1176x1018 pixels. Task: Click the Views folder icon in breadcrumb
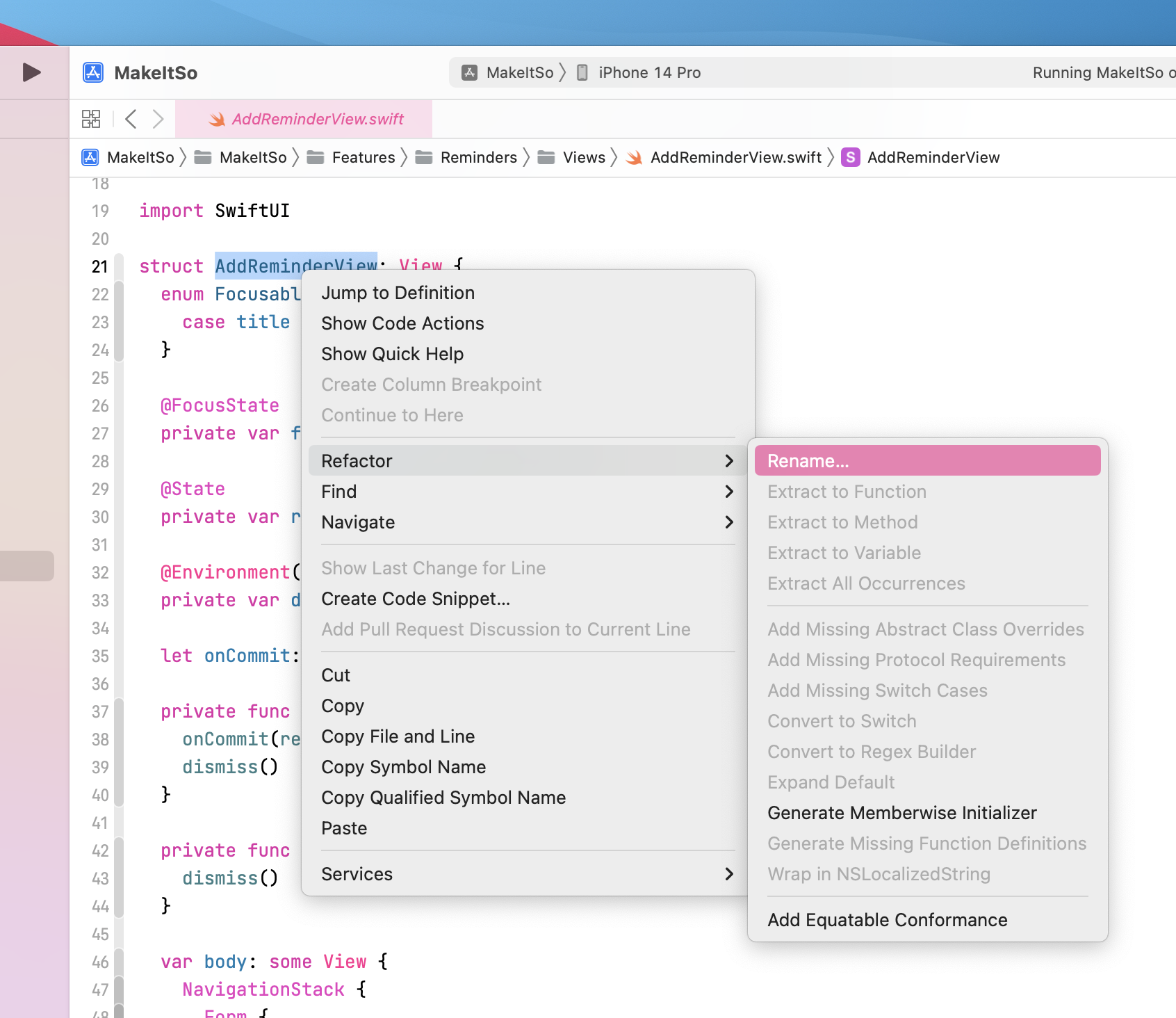[546, 157]
